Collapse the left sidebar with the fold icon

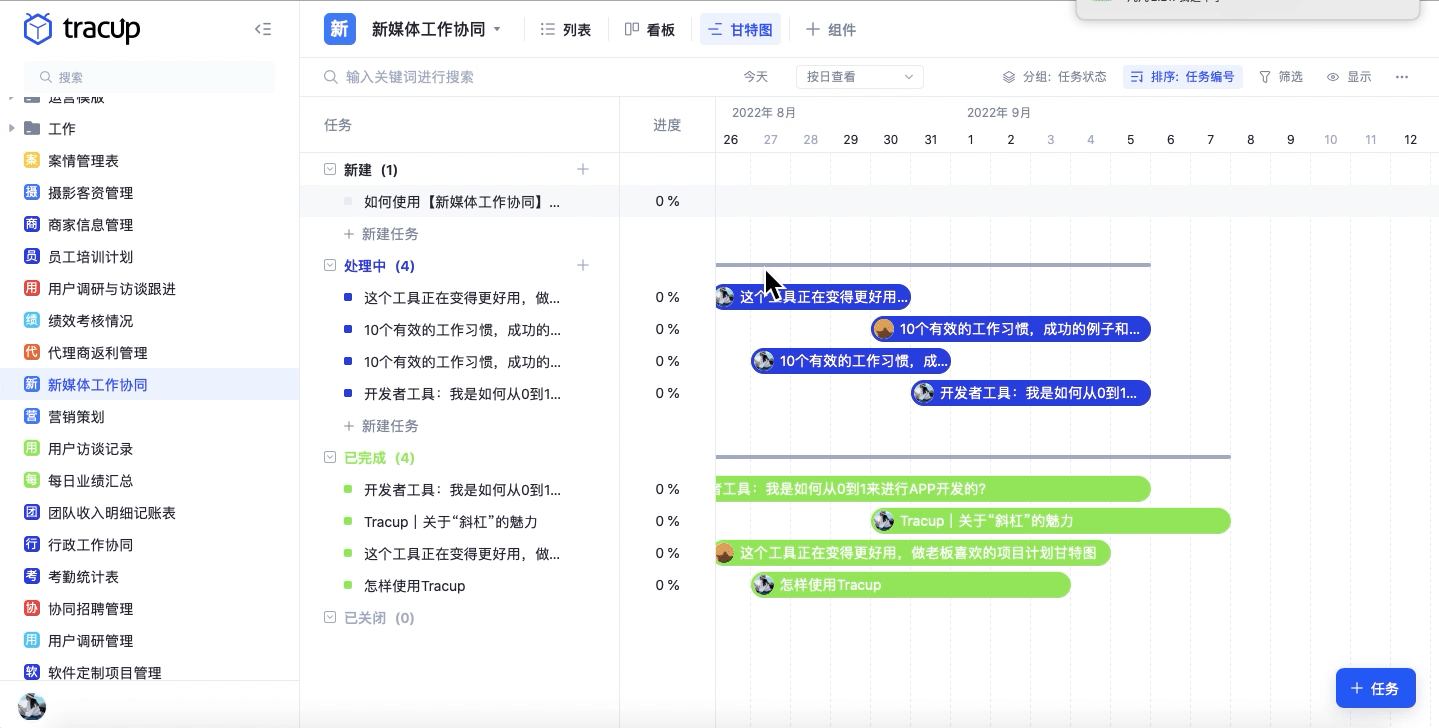click(x=263, y=29)
